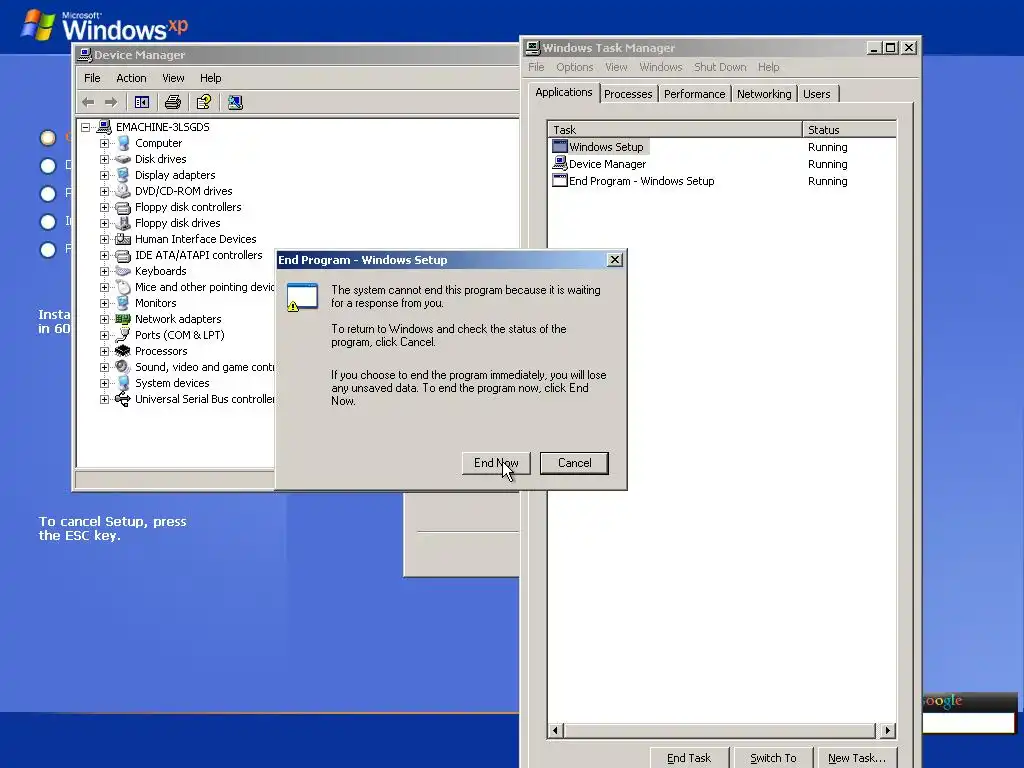The height and width of the screenshot is (768, 1024).
Task: Expand the System devices node
Action: pos(104,383)
